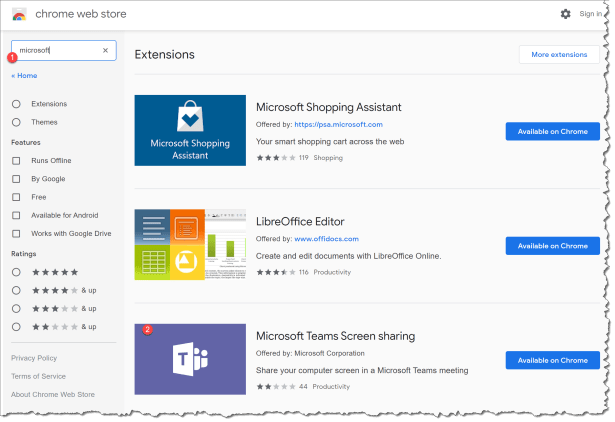Viewport: 615px width, 422px height.
Task: Open the www.offidocs.com link
Action: point(326,239)
